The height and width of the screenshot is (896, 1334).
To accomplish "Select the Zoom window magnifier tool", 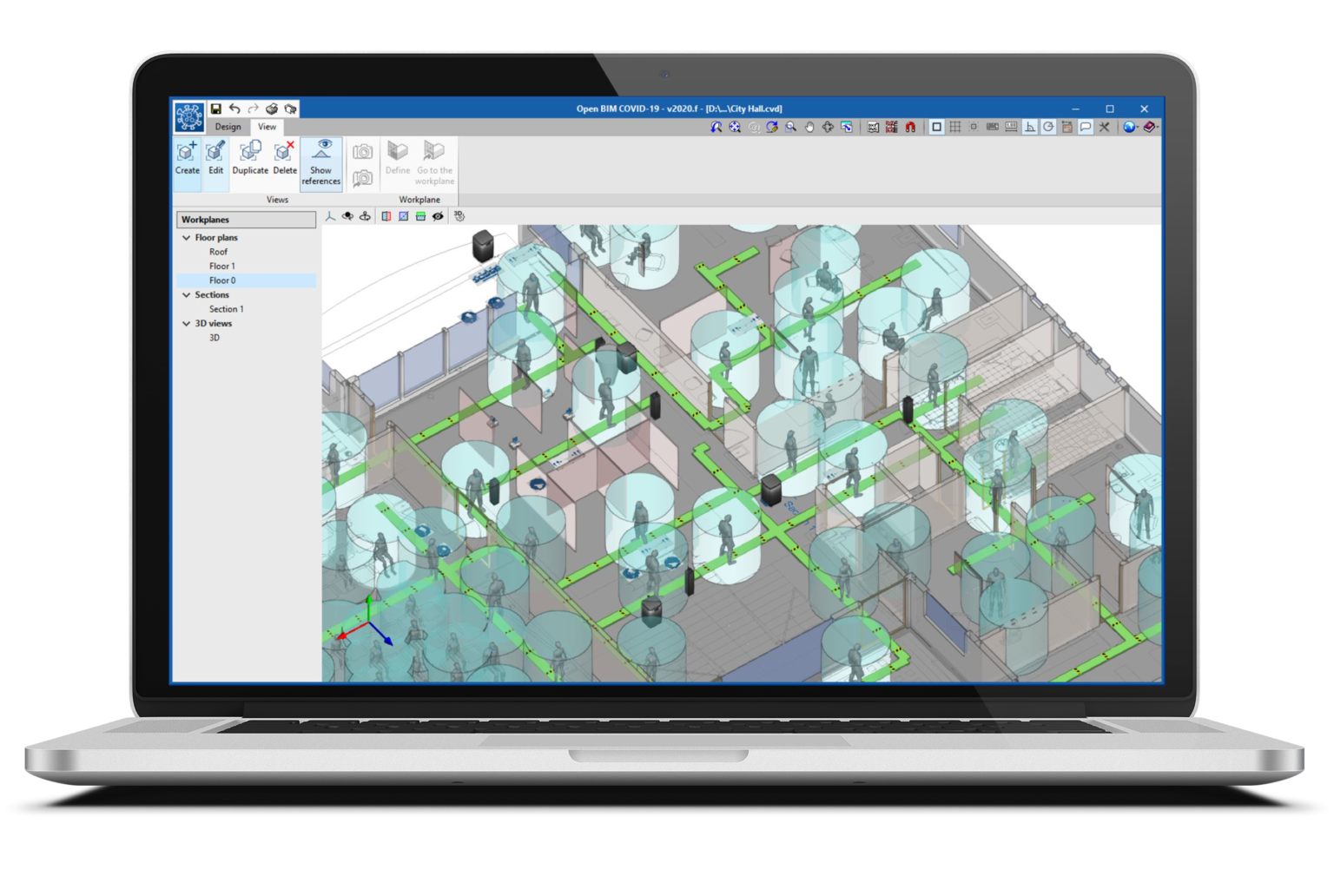I will [790, 126].
